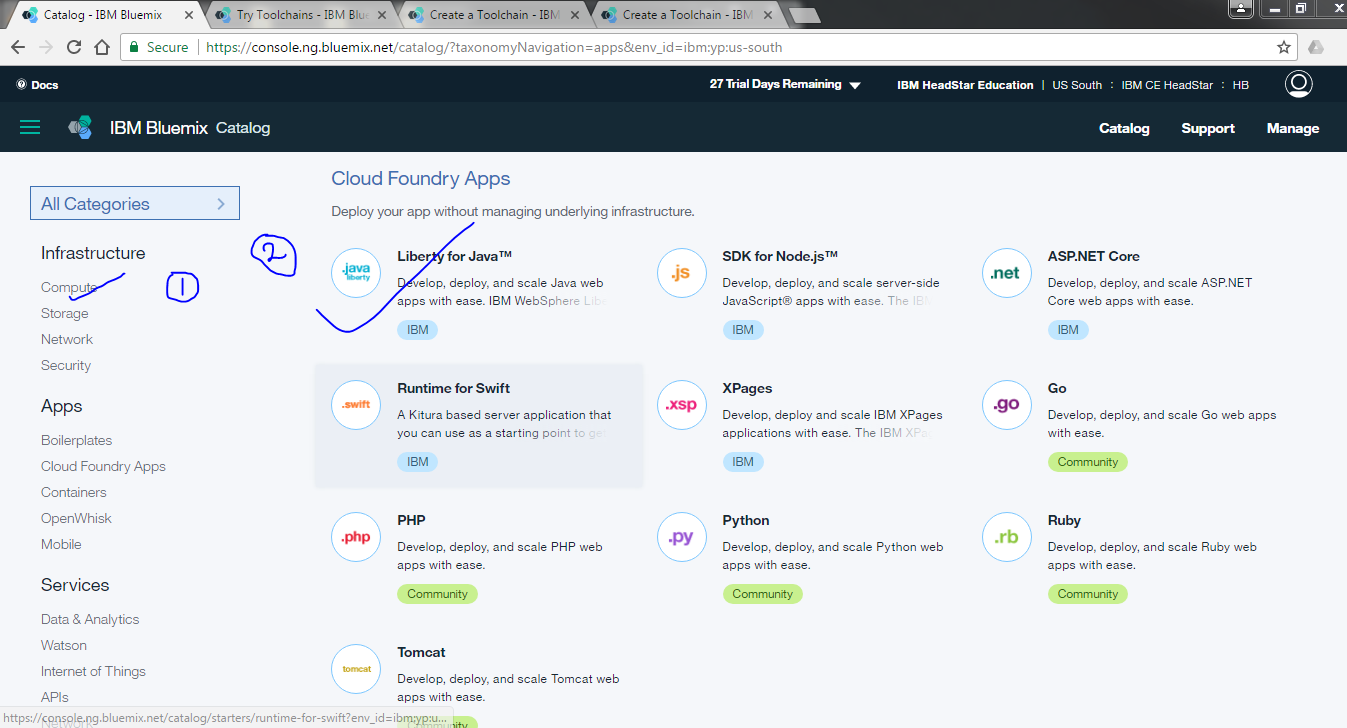Select Internet of Things category
Image resolution: width=1347 pixels, height=728 pixels.
coord(93,671)
